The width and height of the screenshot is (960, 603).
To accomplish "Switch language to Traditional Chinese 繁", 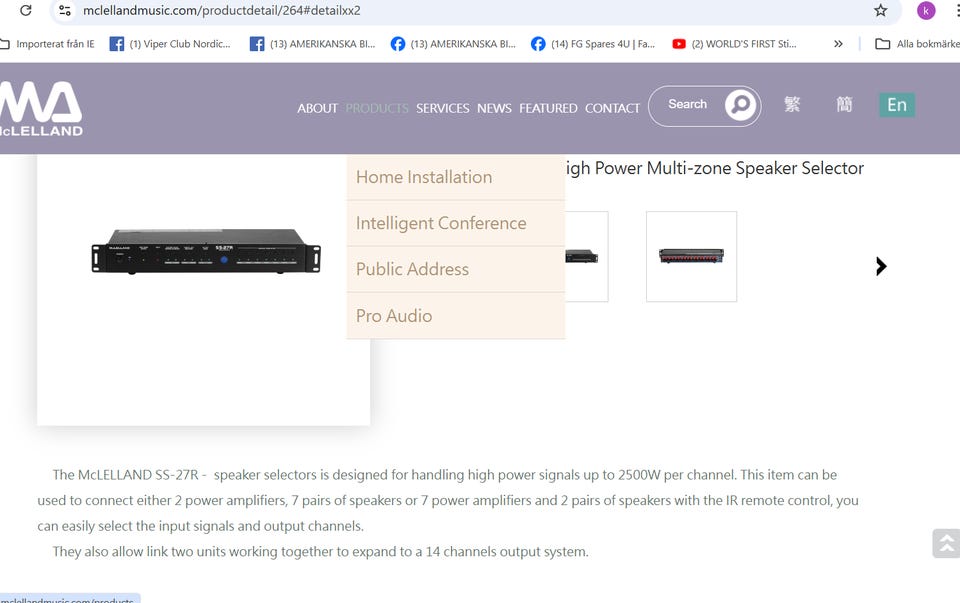I will click(x=792, y=105).
